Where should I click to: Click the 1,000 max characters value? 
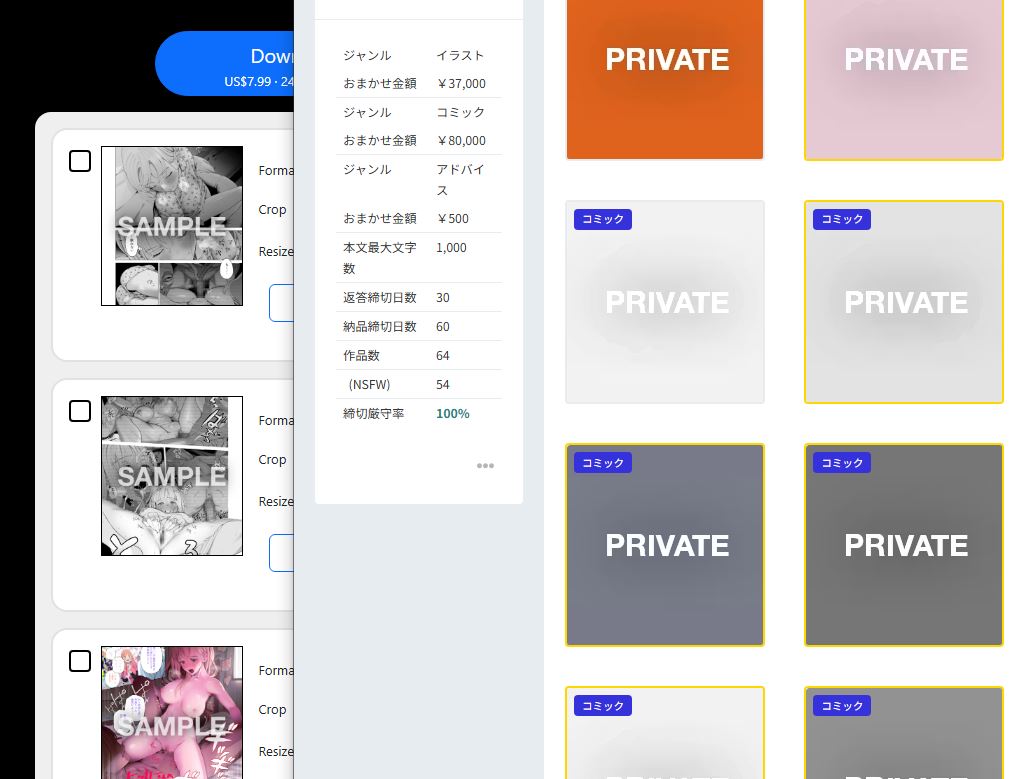tap(451, 248)
